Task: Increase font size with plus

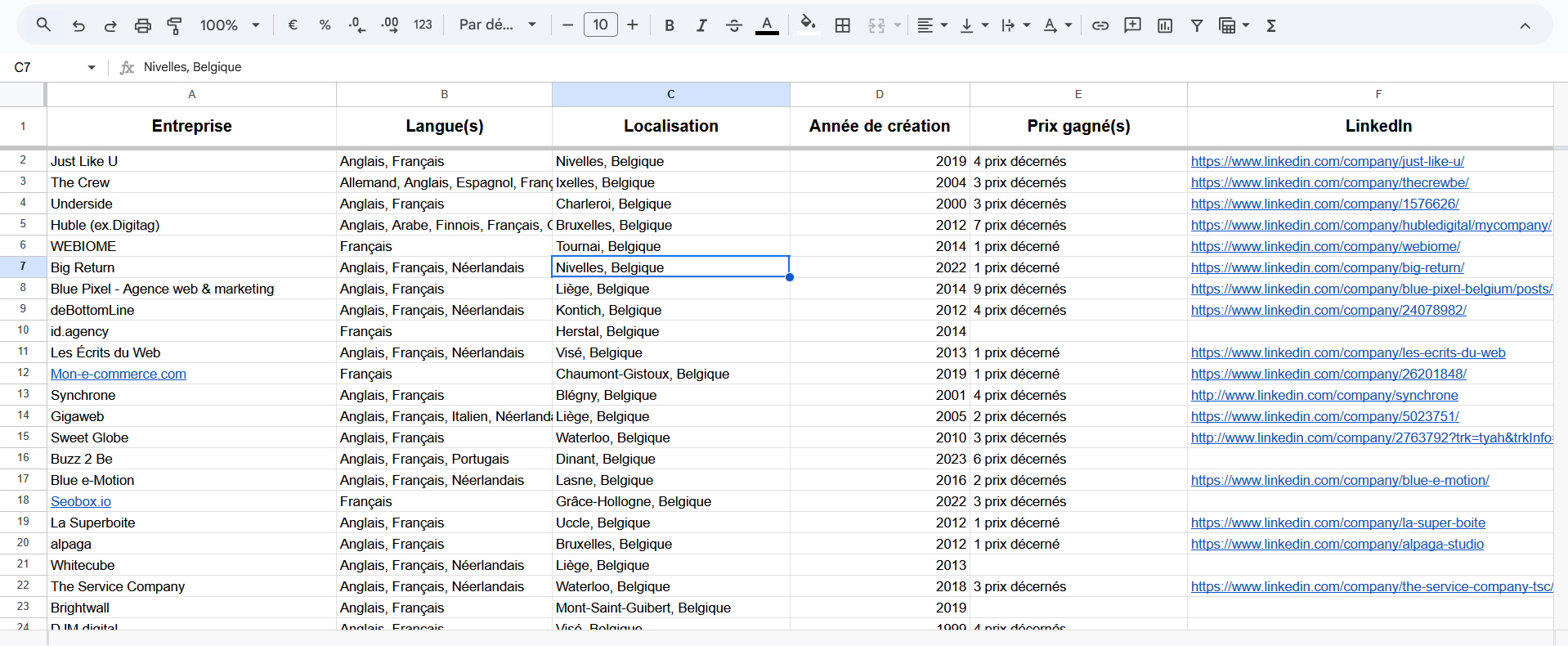Action: [x=633, y=25]
